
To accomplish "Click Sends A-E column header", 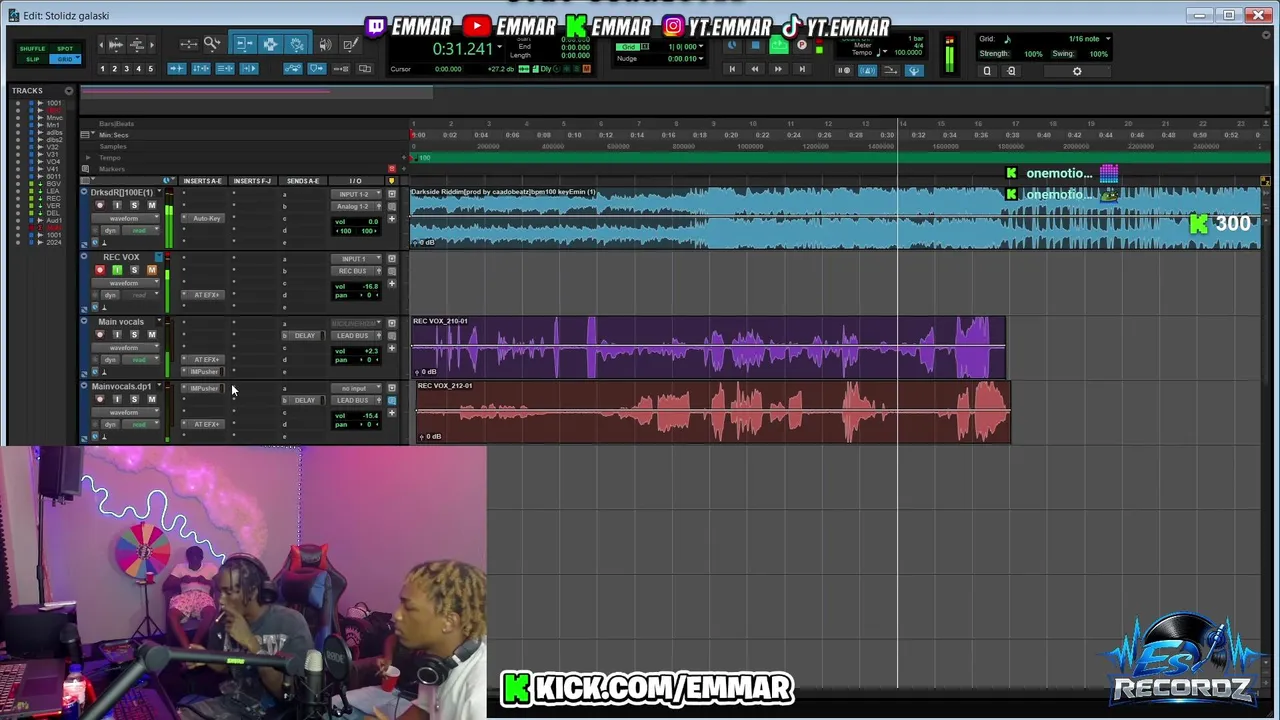I will click(302, 181).
